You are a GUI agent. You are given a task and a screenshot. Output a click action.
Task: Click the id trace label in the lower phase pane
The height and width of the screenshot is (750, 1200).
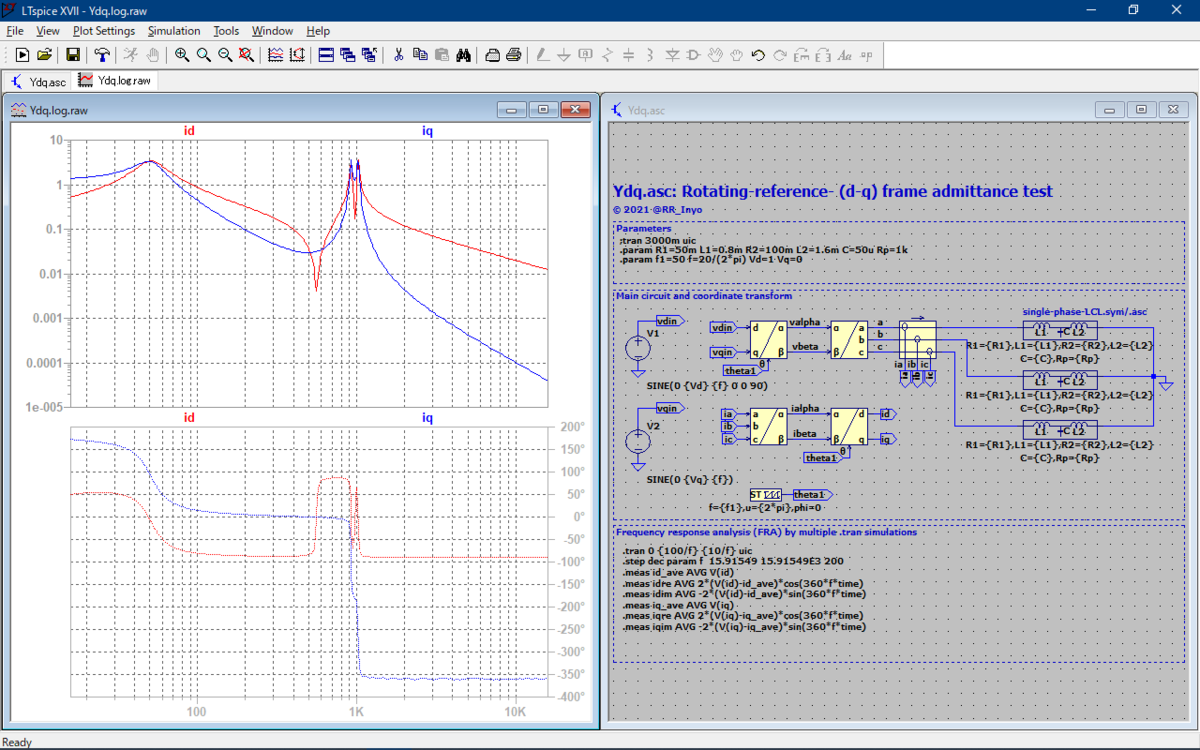pyautogui.click(x=189, y=417)
